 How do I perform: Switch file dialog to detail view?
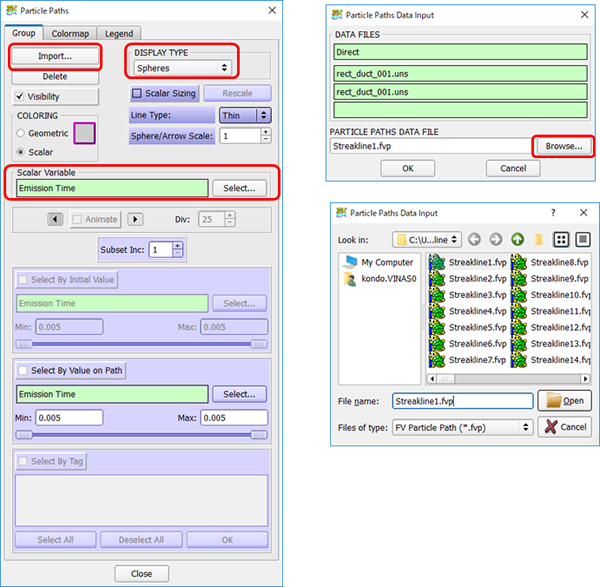[583, 240]
